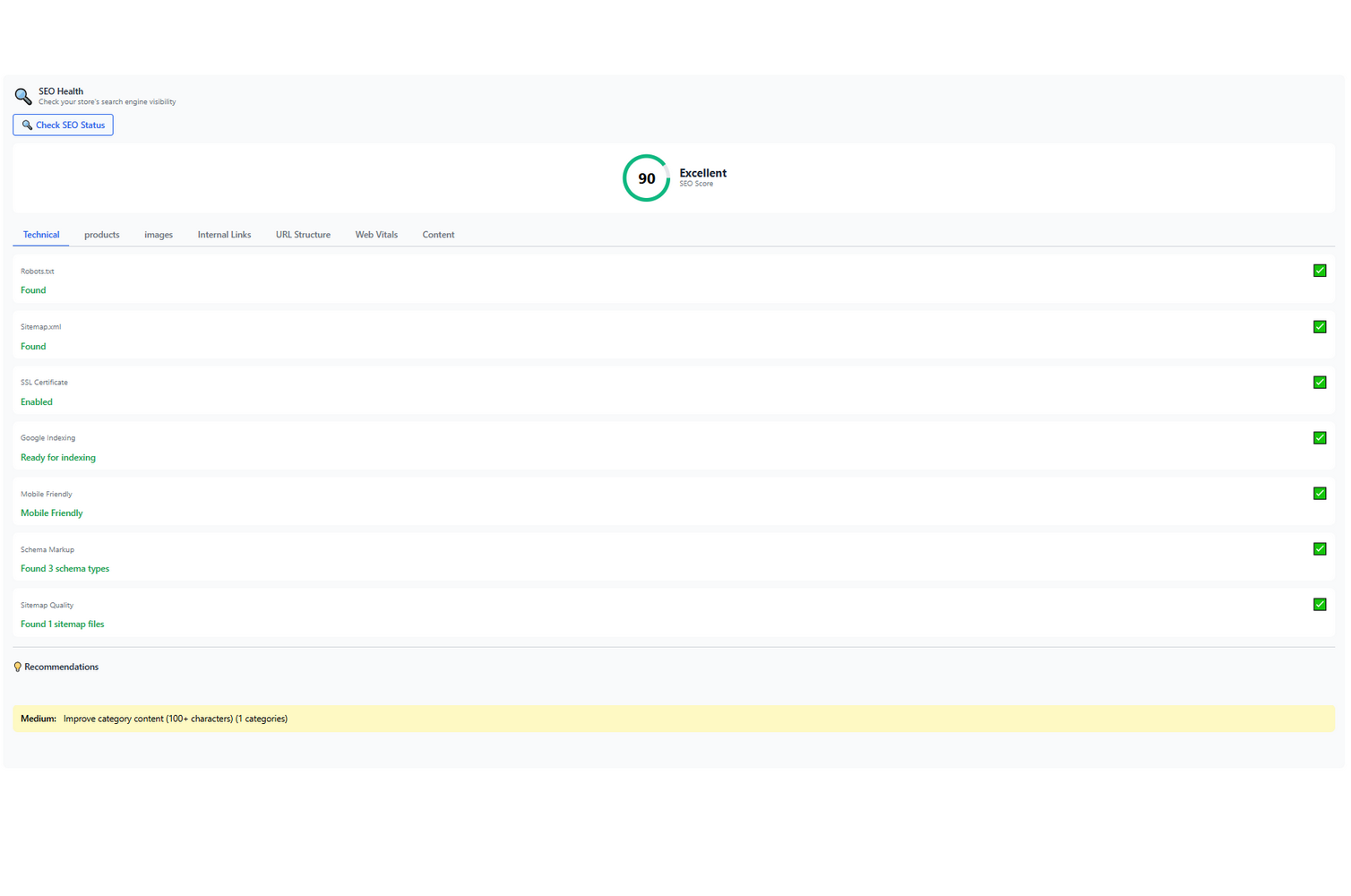Click the green checkmark for Robots.txt
Image resolution: width=1351 pixels, height=896 pixels.
pyautogui.click(x=1319, y=270)
